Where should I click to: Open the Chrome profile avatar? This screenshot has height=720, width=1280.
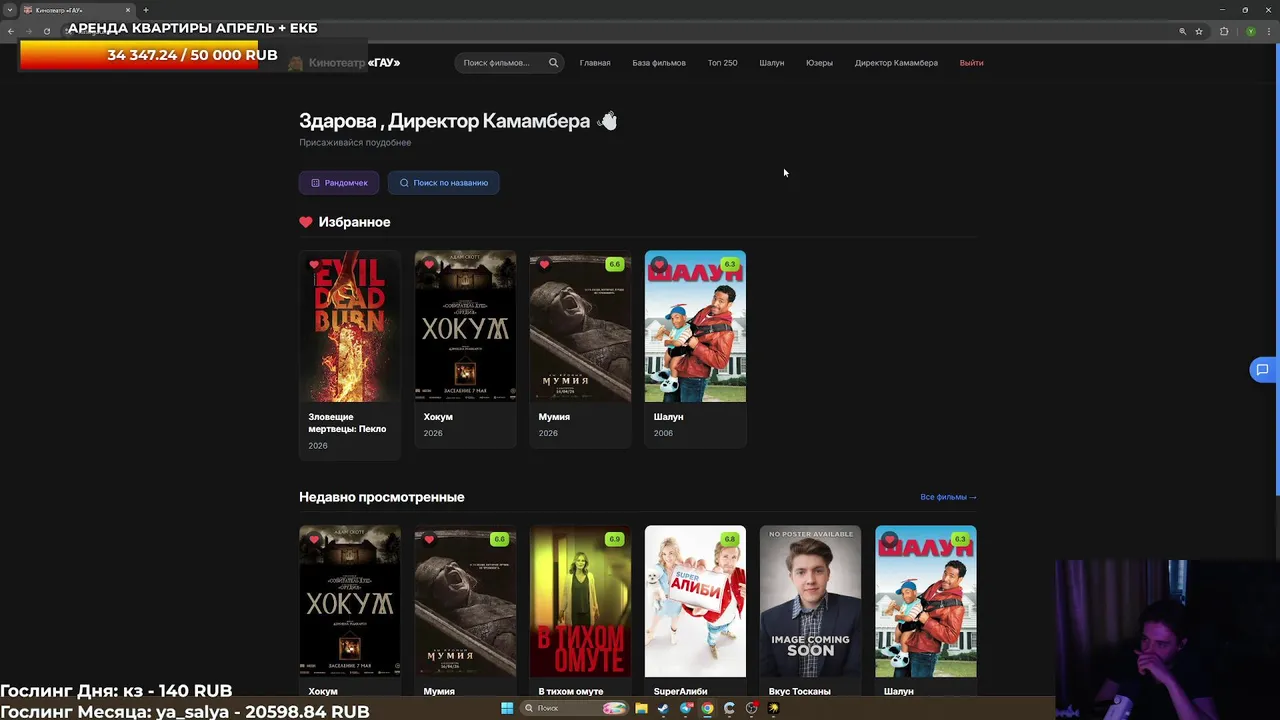[x=1250, y=31]
